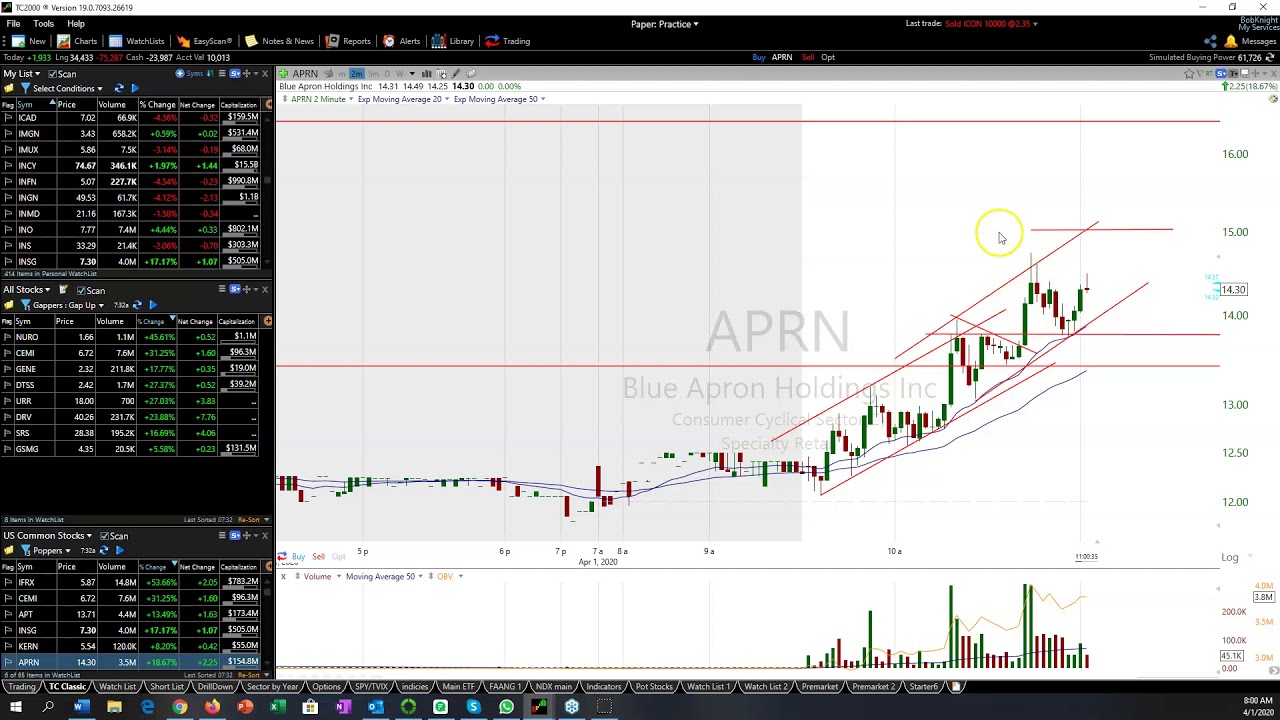Image resolution: width=1280 pixels, height=720 pixels.
Task: Expand the Select Conditions dropdown
Action: 67,88
